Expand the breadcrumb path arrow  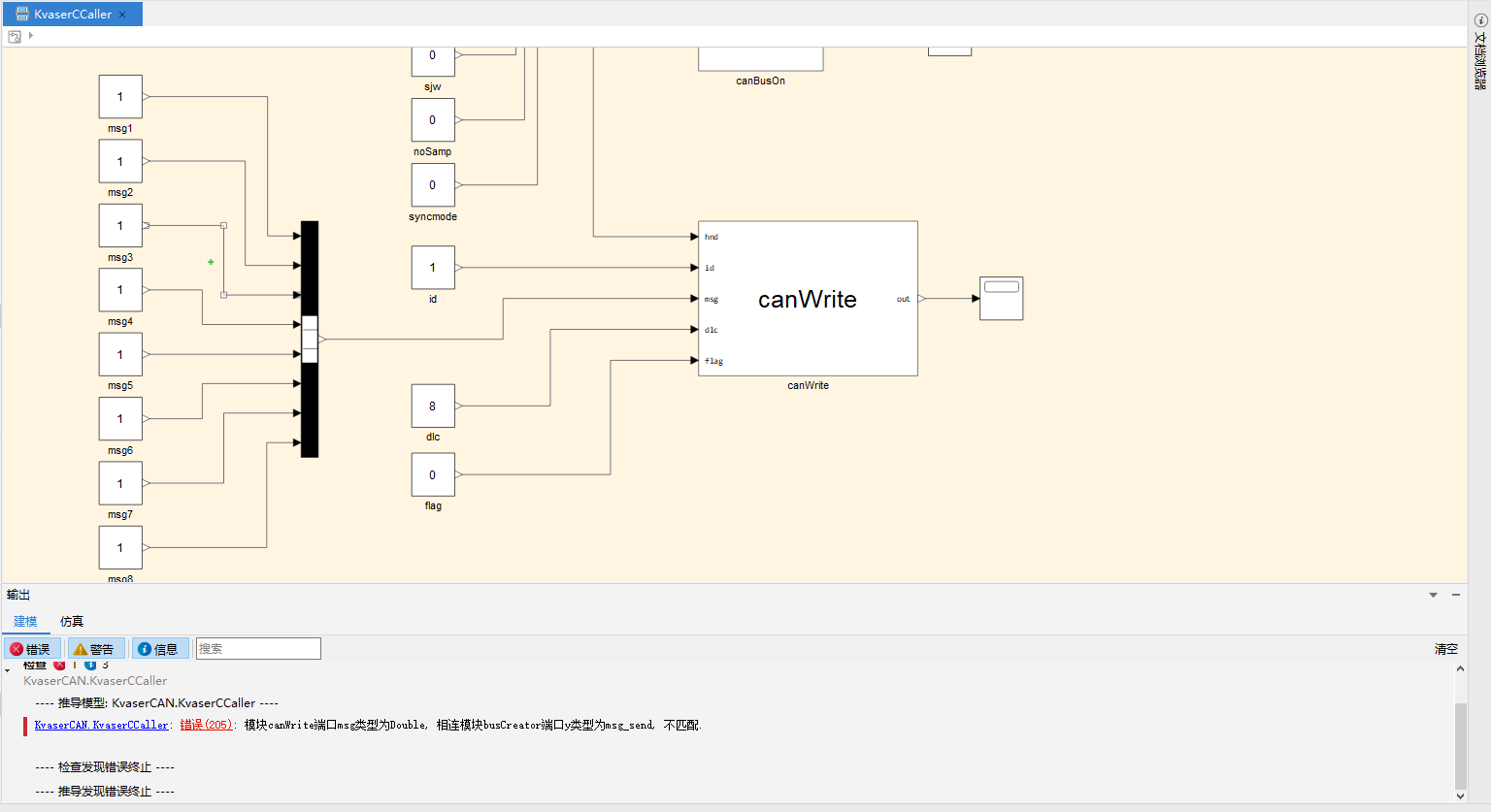[x=31, y=36]
